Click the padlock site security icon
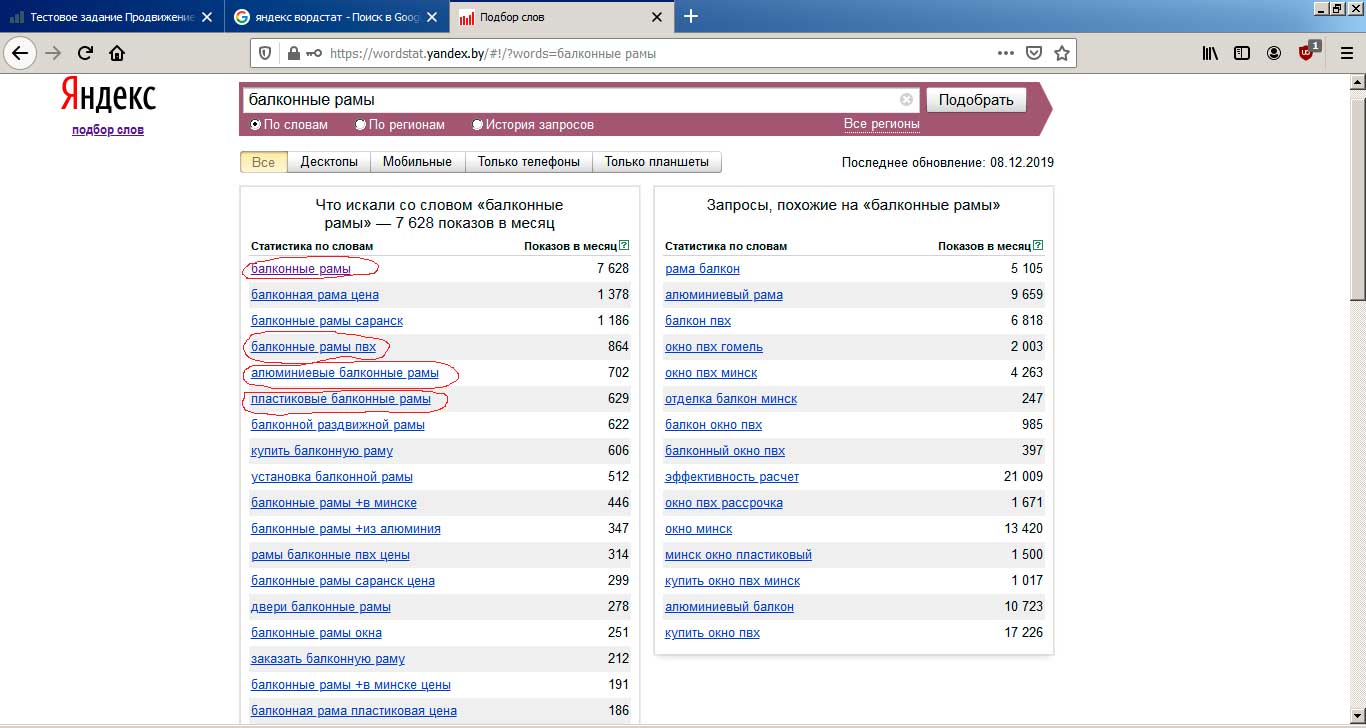Viewport: 1366px width, 728px height. pos(293,53)
